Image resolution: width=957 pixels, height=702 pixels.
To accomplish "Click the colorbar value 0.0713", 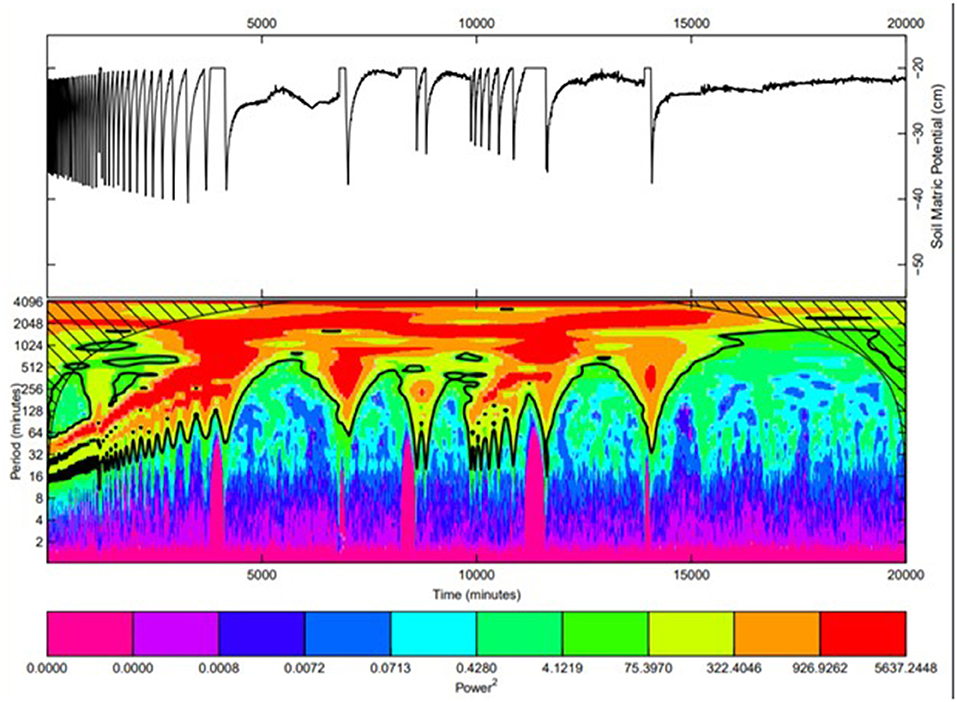I will pos(391,668).
